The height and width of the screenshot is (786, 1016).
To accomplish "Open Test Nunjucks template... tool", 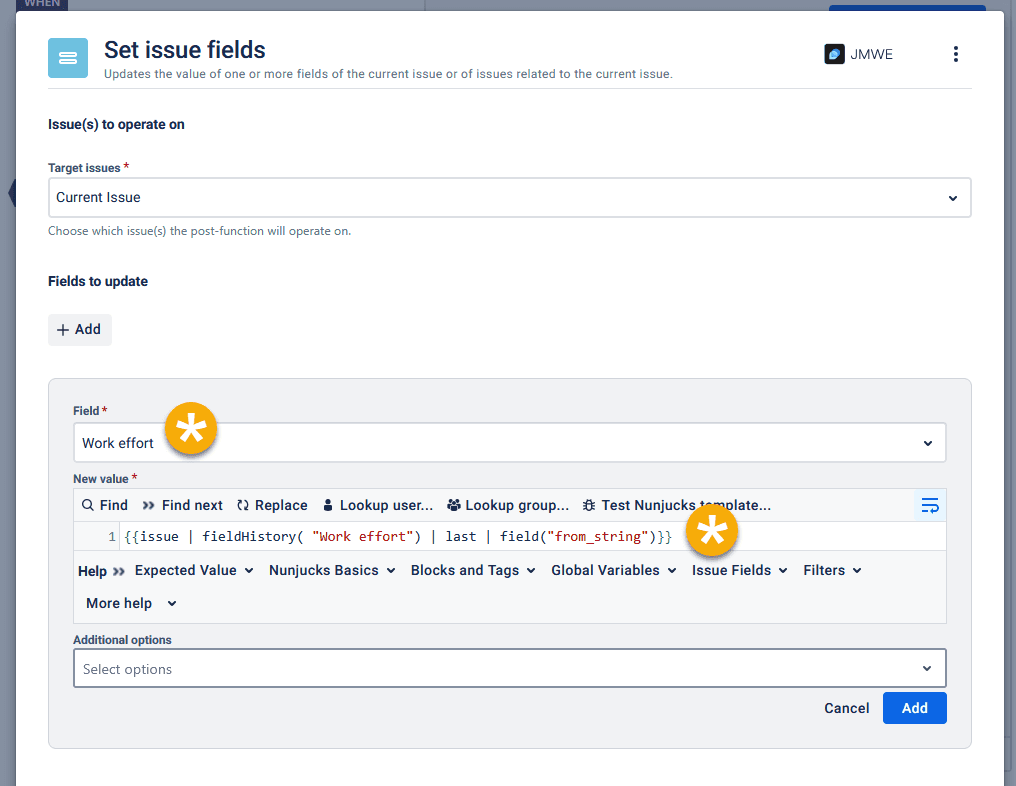I will point(676,505).
